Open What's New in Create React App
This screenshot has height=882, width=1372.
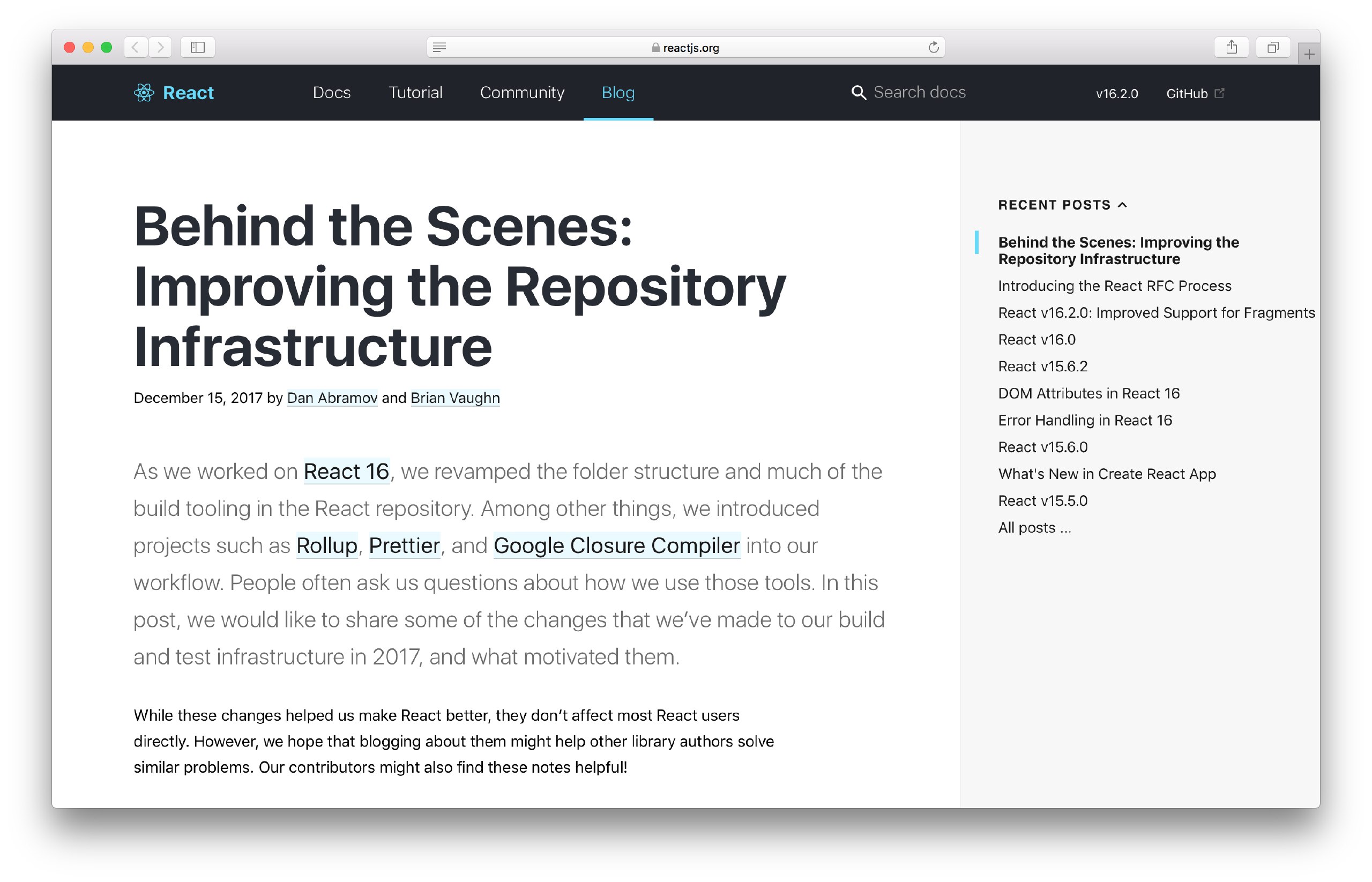pyautogui.click(x=1106, y=474)
